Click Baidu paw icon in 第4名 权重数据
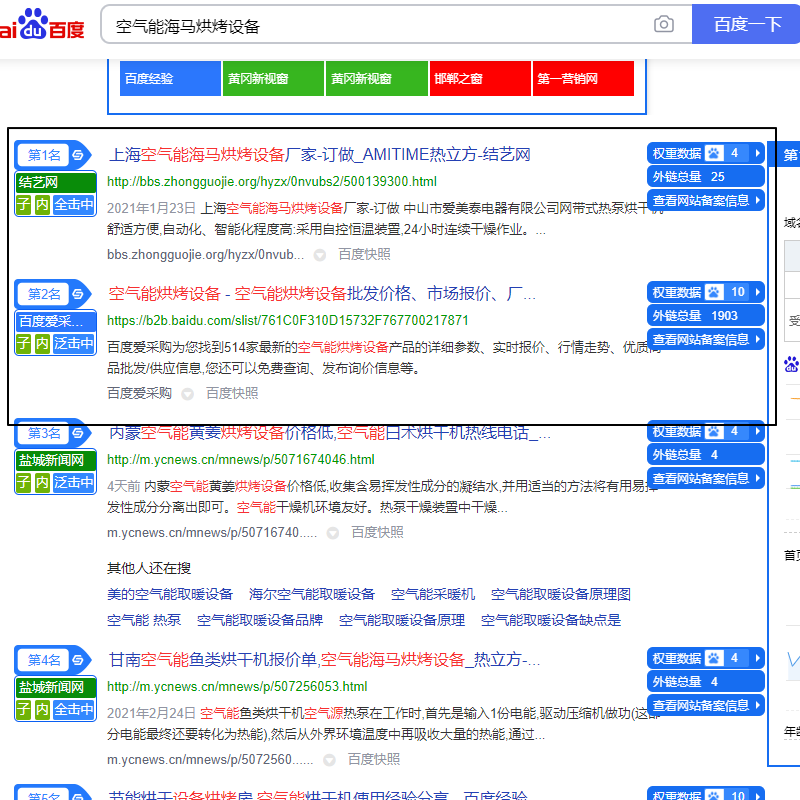Viewport: 800px width, 800px height. coord(714,658)
